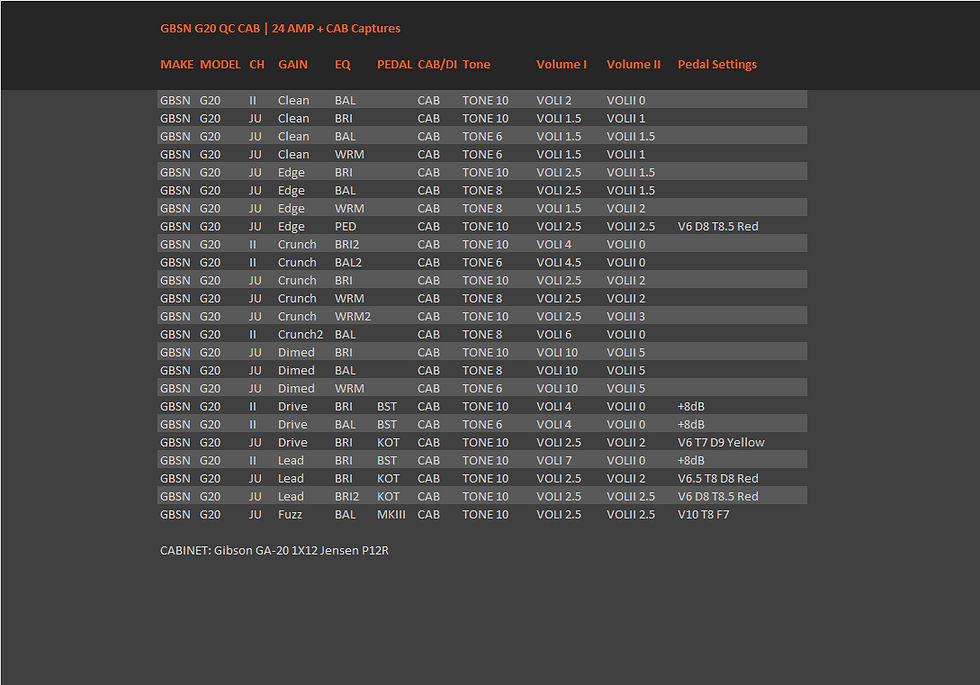Image resolution: width=980 pixels, height=685 pixels.
Task: Click 'VOLI 6' in the Crunch2 row
Action: click(554, 335)
